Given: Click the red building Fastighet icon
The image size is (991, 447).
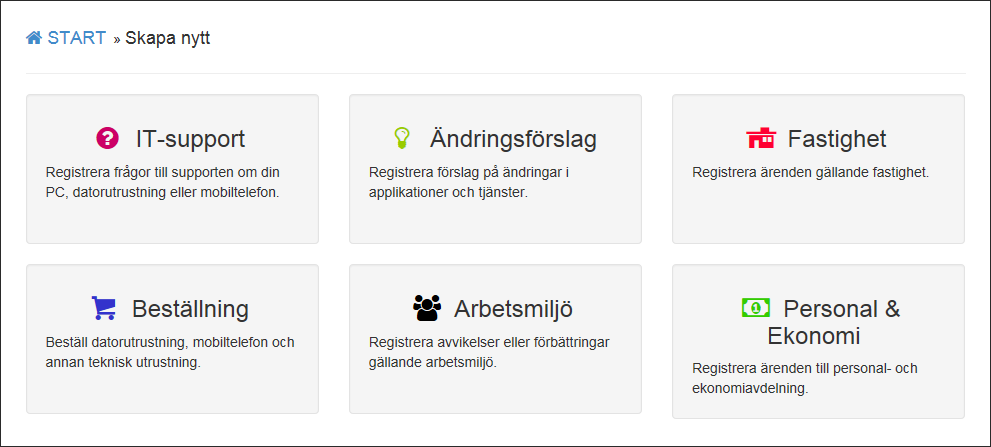Looking at the screenshot, I should (761, 138).
